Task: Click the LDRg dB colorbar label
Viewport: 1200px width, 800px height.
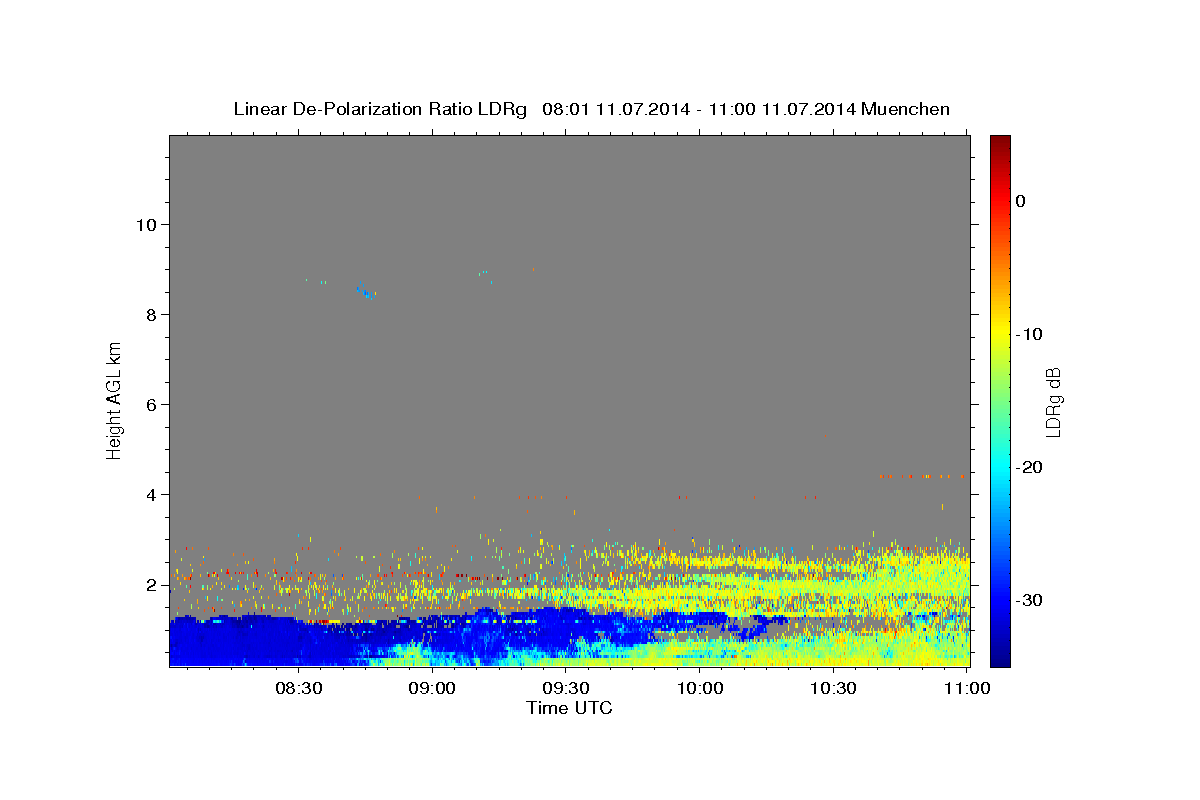Action: point(1053,401)
